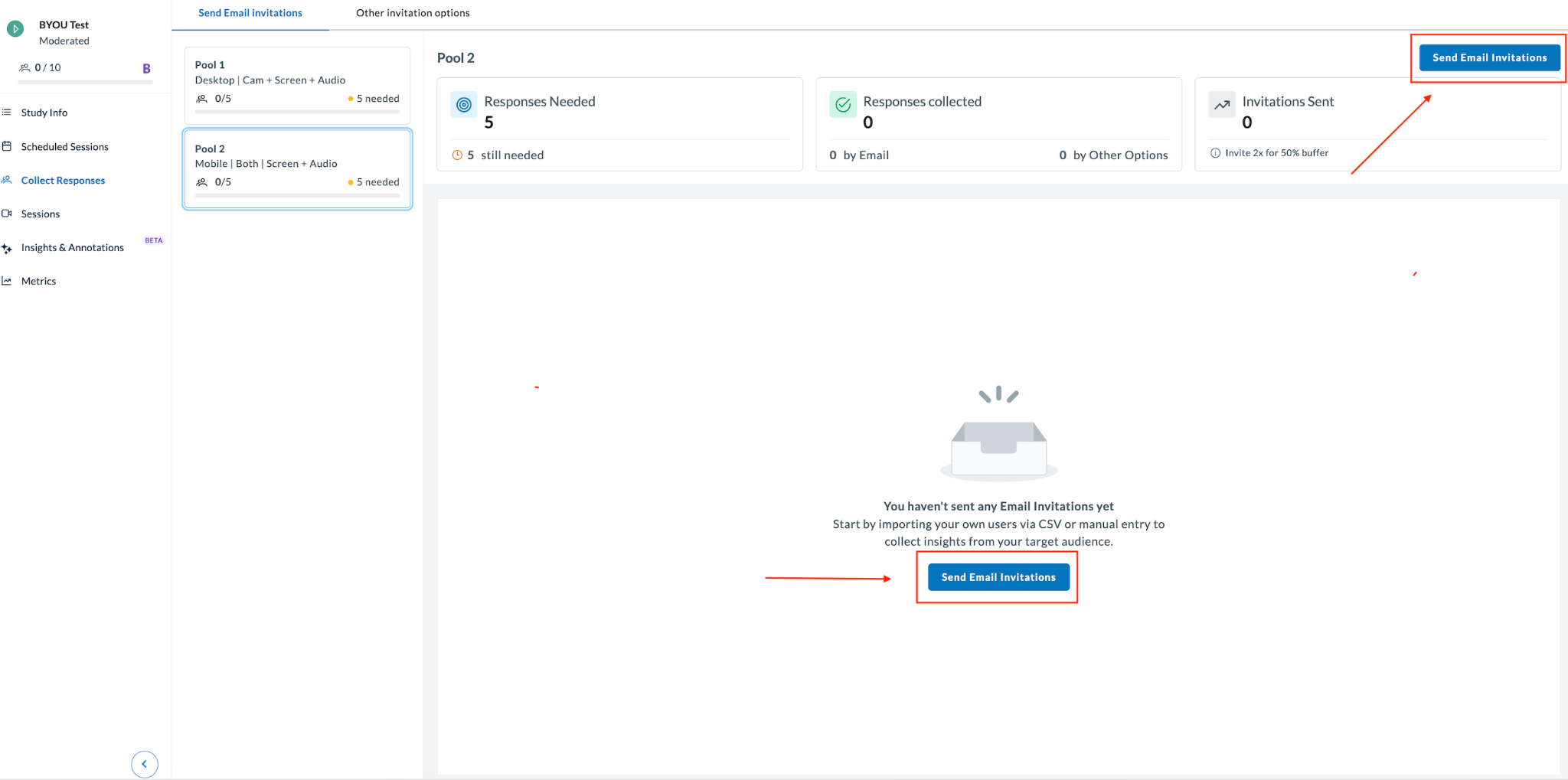This screenshot has width=1568, height=780.
Task: Click the Metrics chart icon
Action: tap(7, 281)
